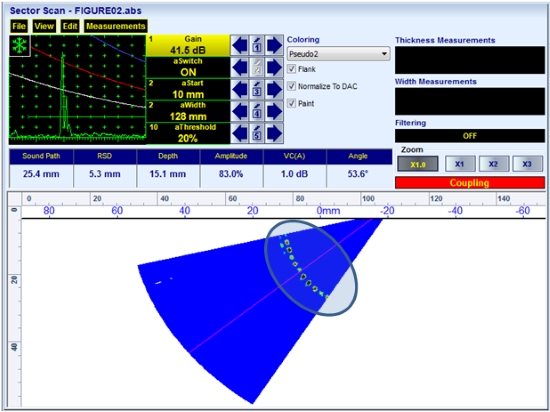Toggle the Normalize To DAC checkbox
This screenshot has height=412, width=550.
point(291,86)
